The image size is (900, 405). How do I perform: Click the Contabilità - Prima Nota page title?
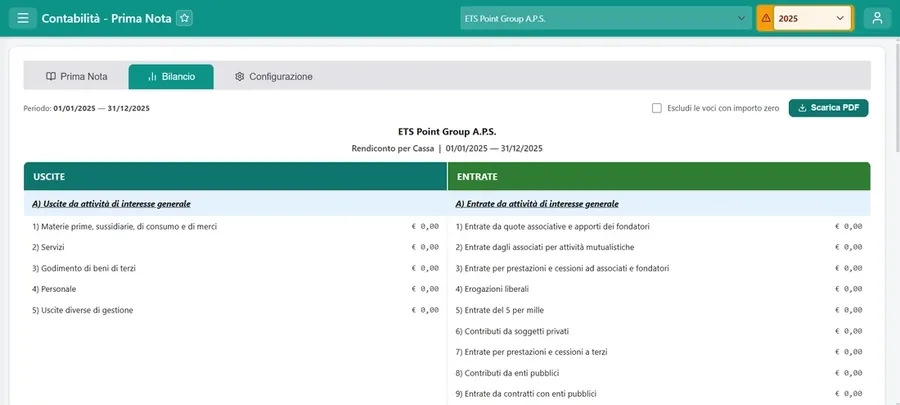pyautogui.click(x=106, y=18)
